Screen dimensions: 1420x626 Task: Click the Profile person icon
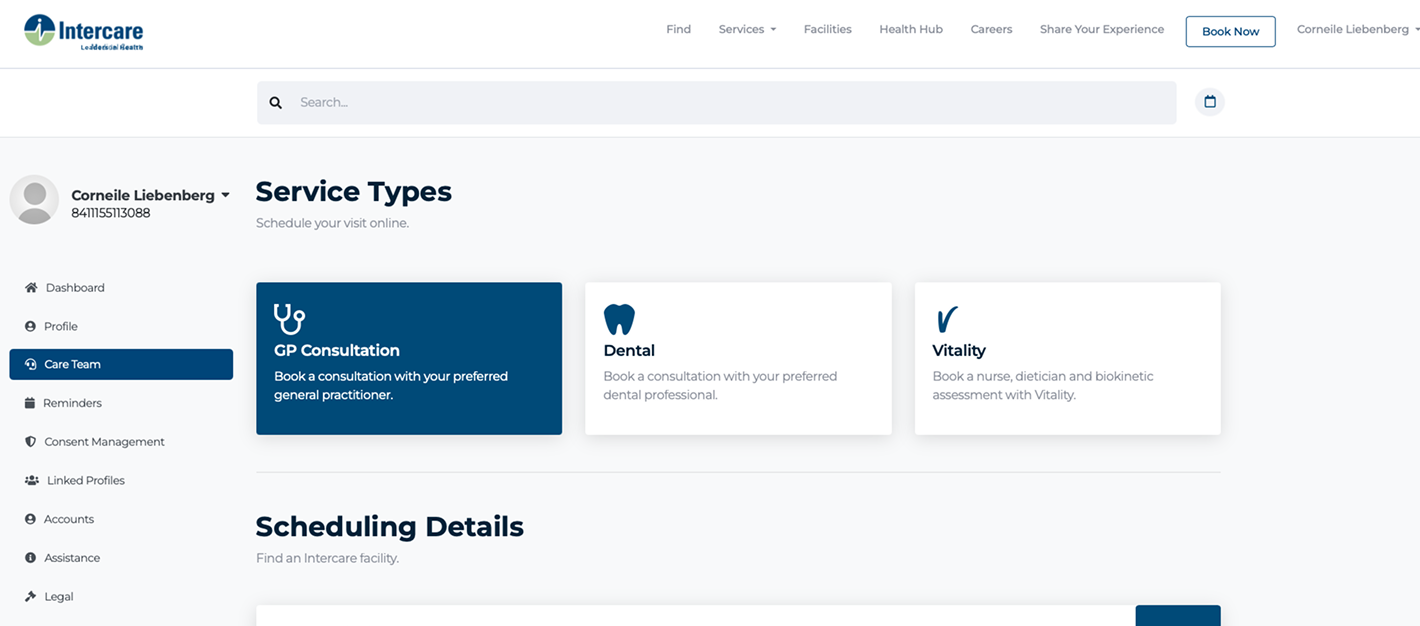tap(30, 326)
